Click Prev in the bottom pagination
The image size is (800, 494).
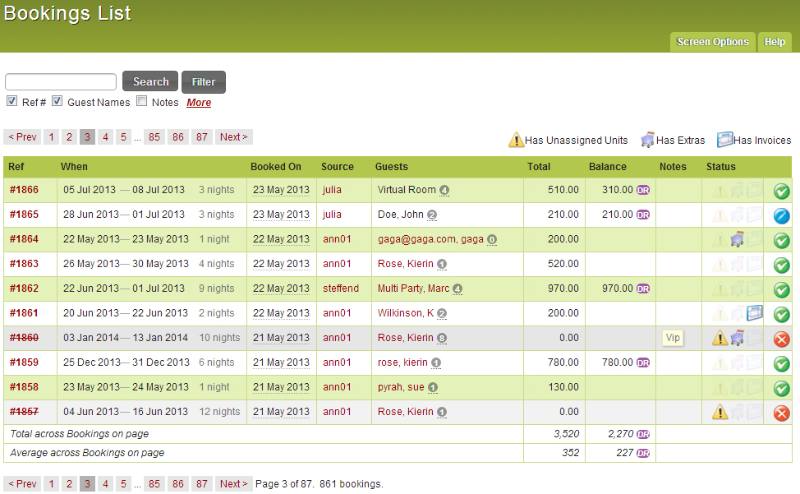[22, 484]
